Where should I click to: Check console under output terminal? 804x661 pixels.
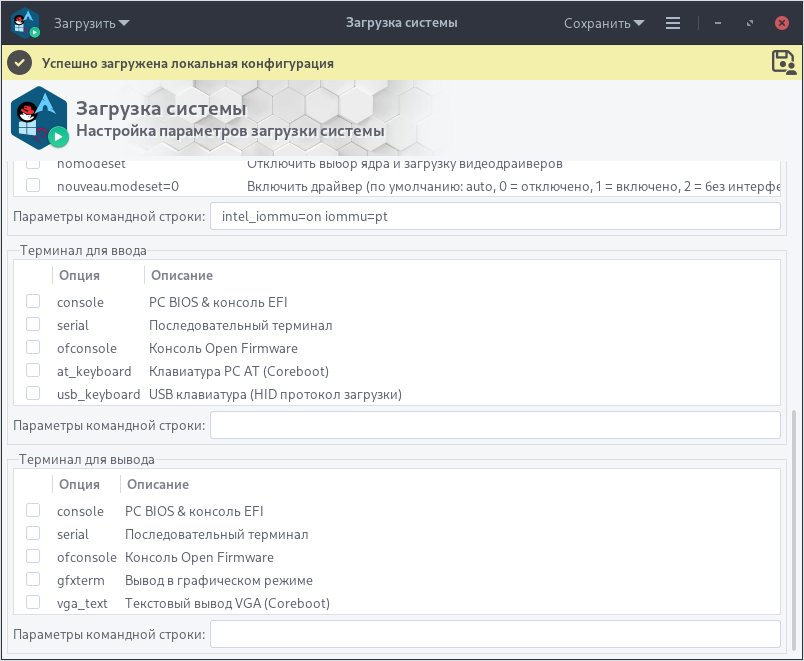(32, 511)
